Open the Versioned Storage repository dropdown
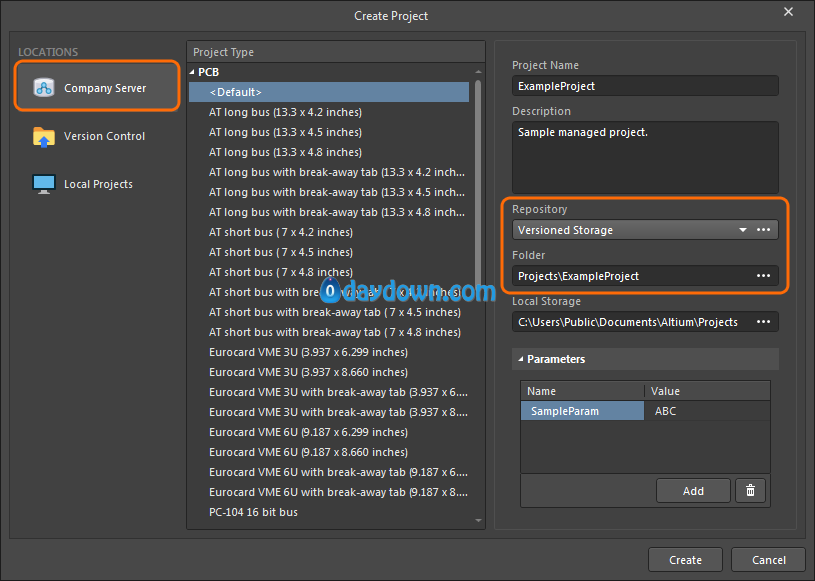815x581 pixels. pos(742,230)
